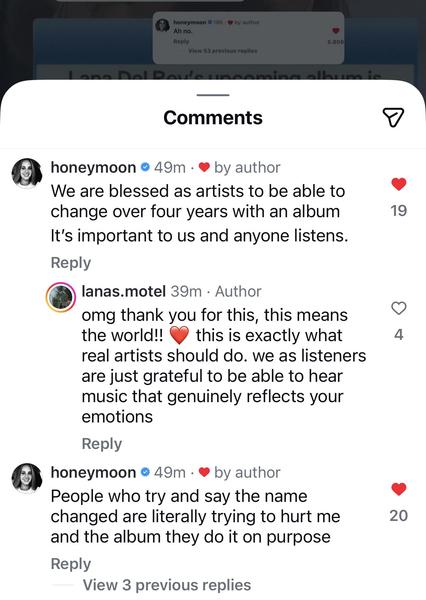
Task: Expand View 3 previous replies
Action: pyautogui.click(x=167, y=585)
